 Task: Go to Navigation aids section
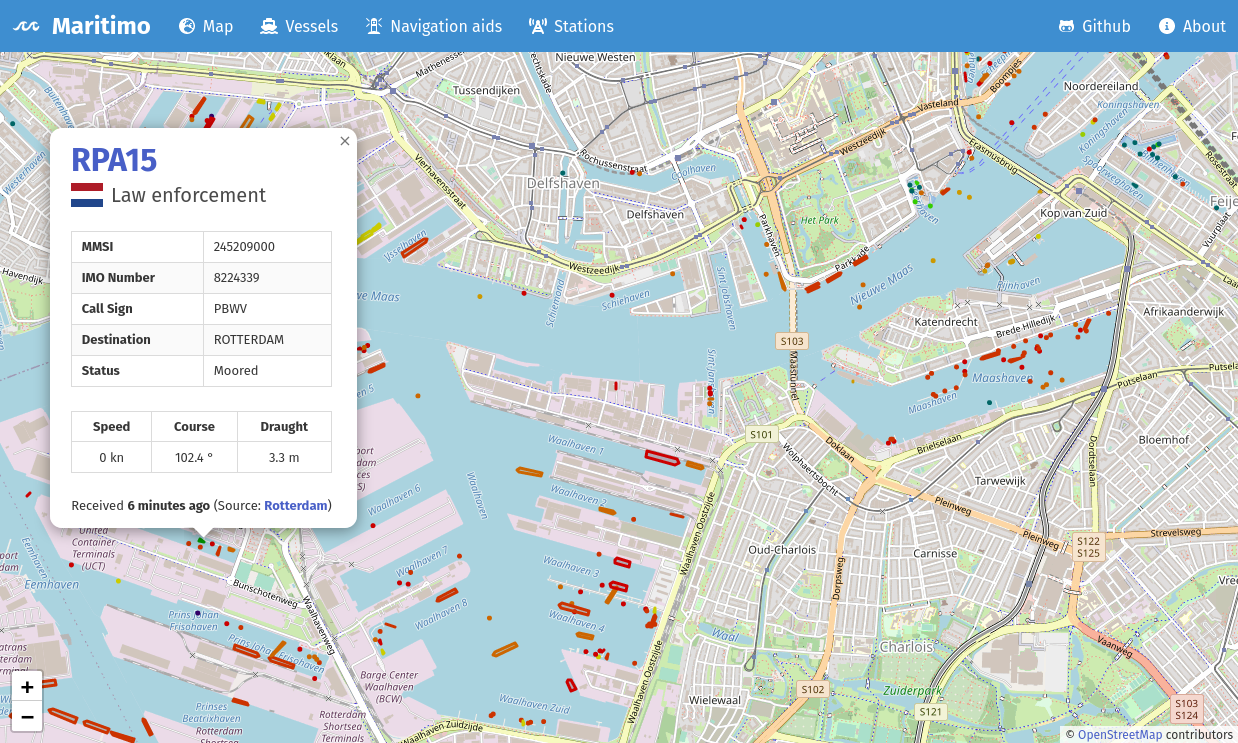click(x=445, y=27)
